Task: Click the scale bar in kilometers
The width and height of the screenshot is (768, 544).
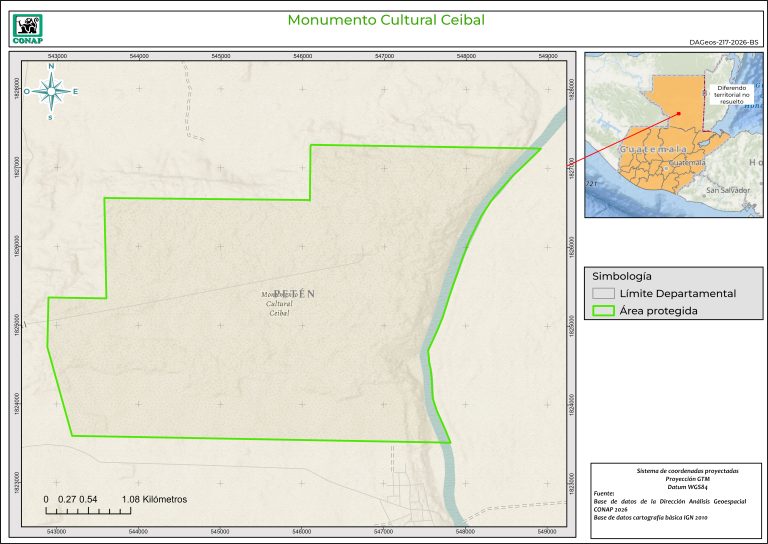Action: [90, 510]
